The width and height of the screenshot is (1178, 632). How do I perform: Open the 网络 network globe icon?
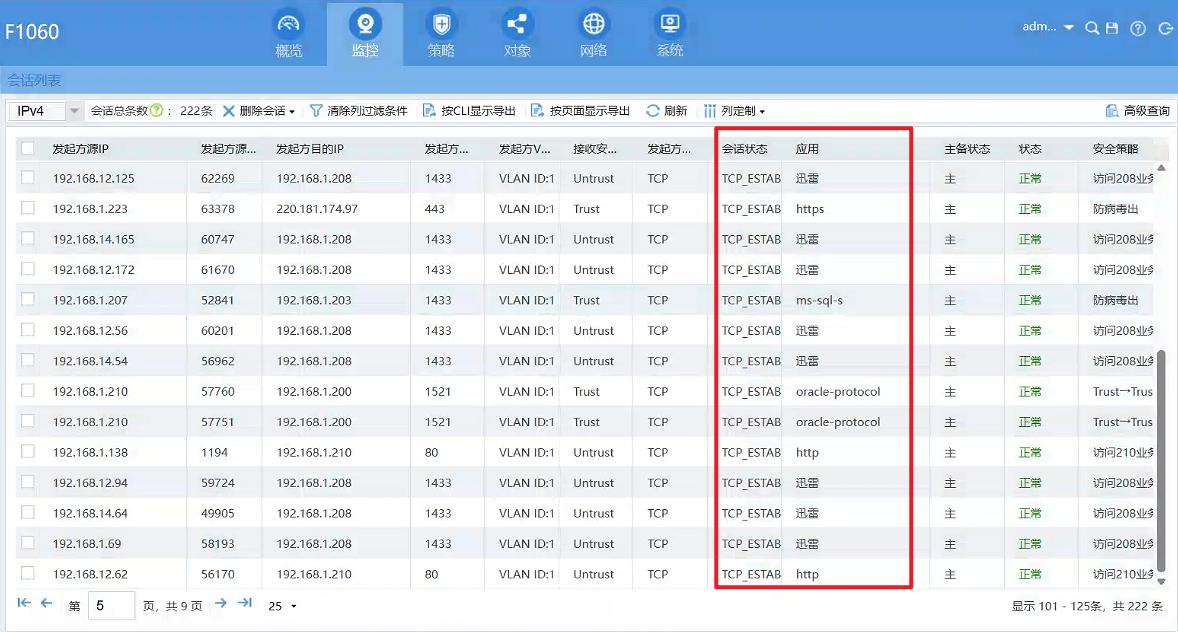pos(593,25)
